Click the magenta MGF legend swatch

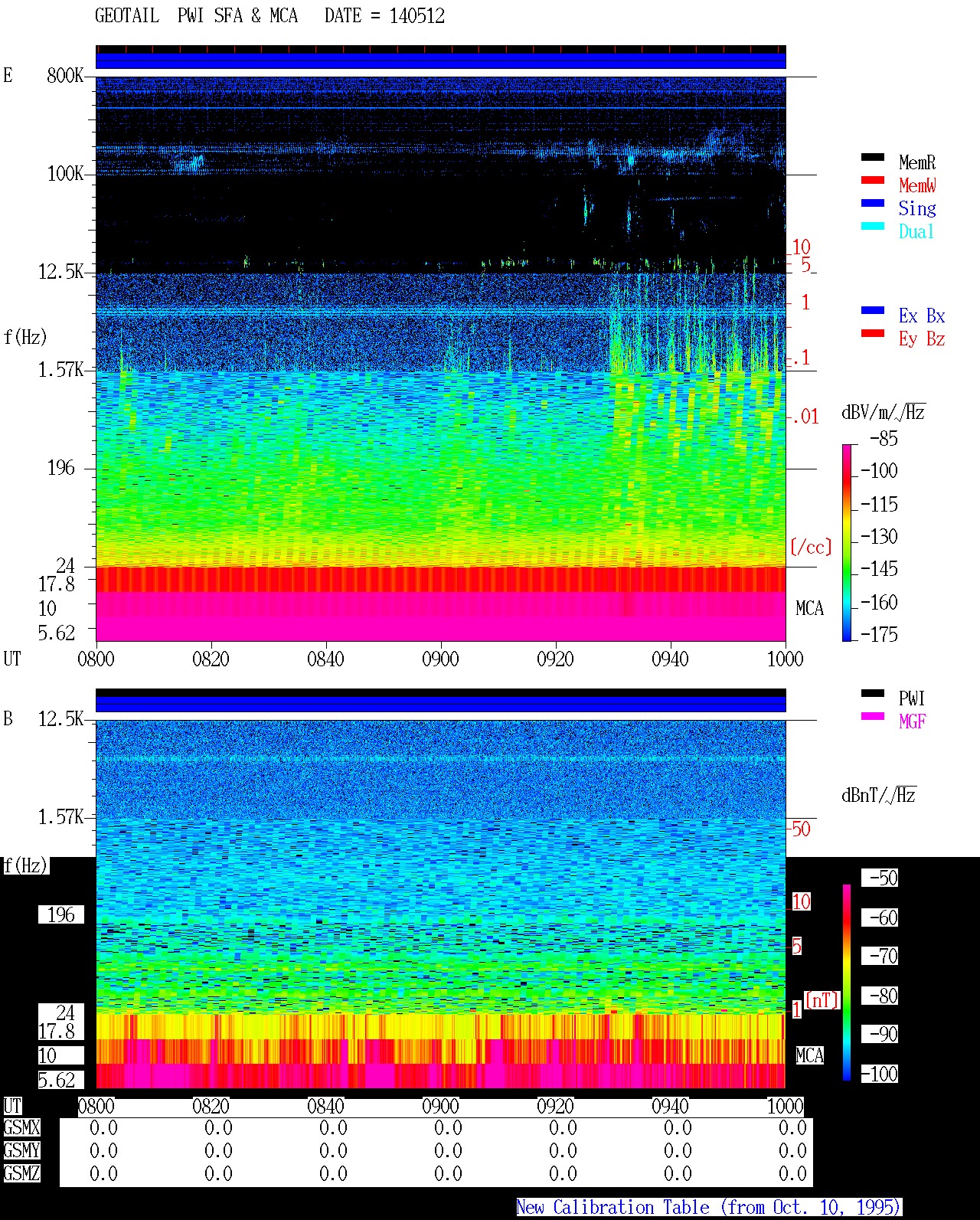873,716
